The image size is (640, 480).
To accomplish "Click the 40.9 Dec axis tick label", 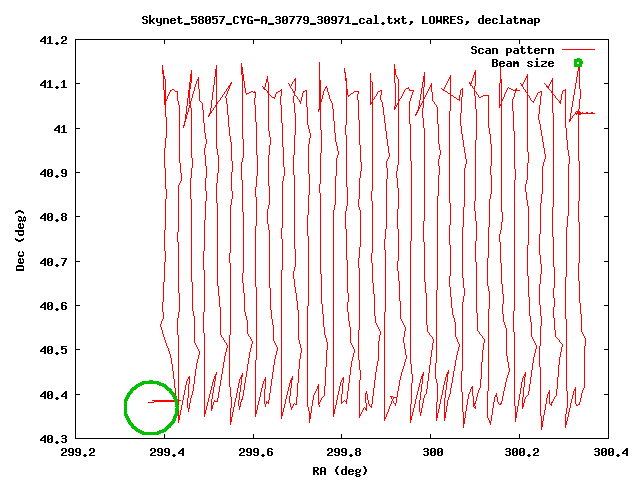I will [53, 173].
